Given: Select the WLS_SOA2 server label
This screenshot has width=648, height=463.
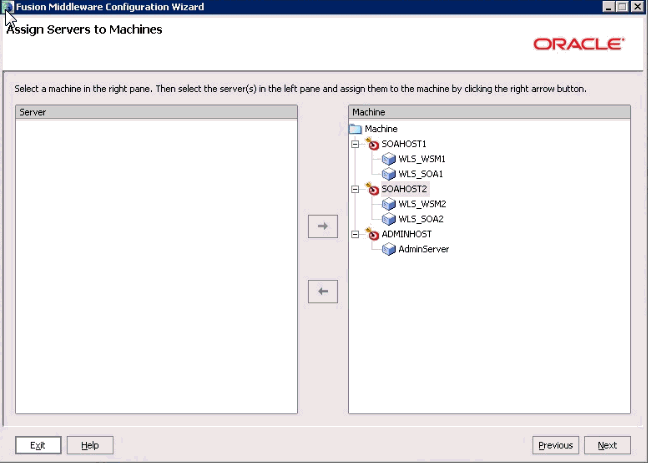Looking at the screenshot, I should [421, 219].
